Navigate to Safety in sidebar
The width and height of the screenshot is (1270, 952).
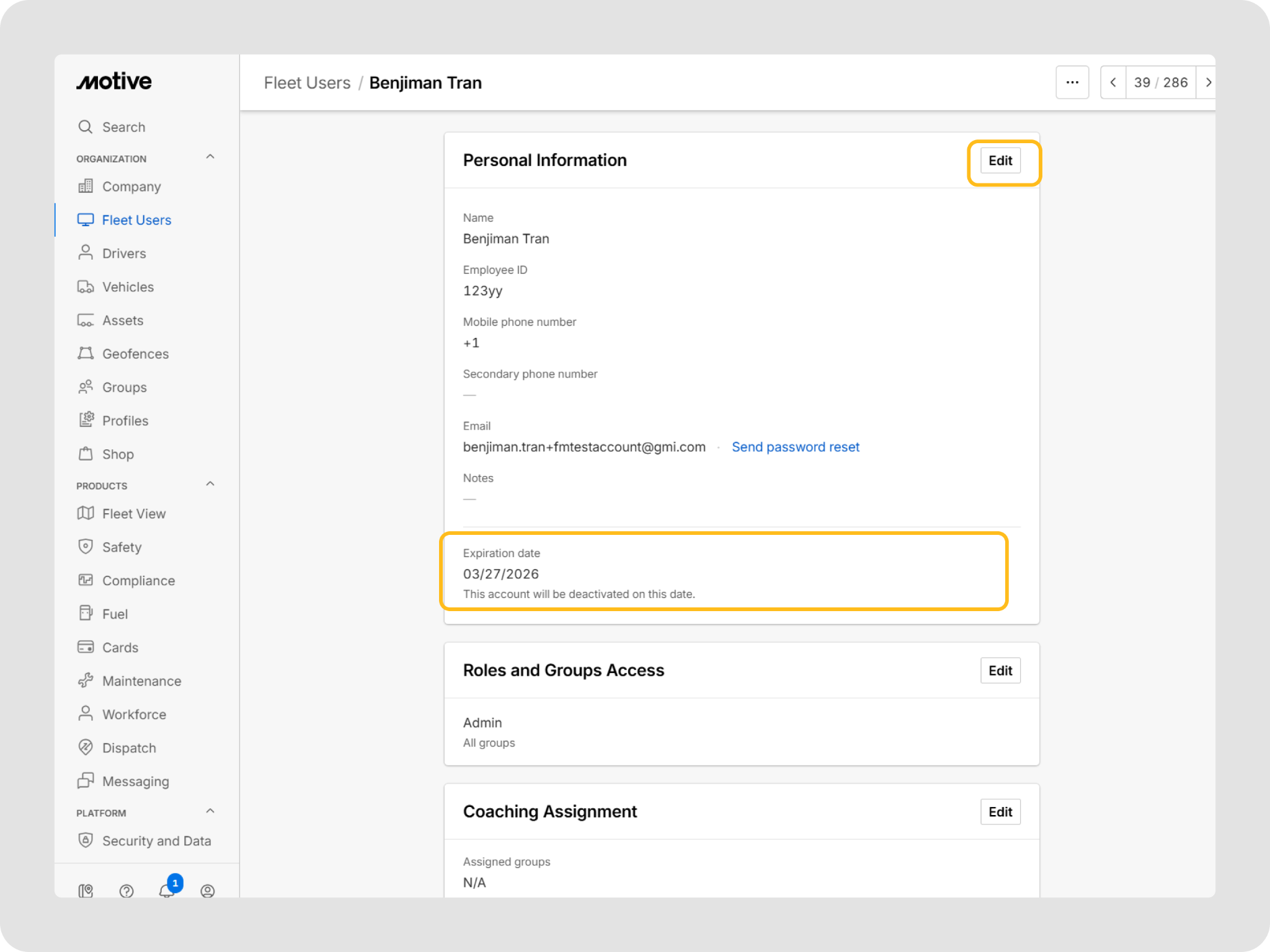(x=122, y=547)
